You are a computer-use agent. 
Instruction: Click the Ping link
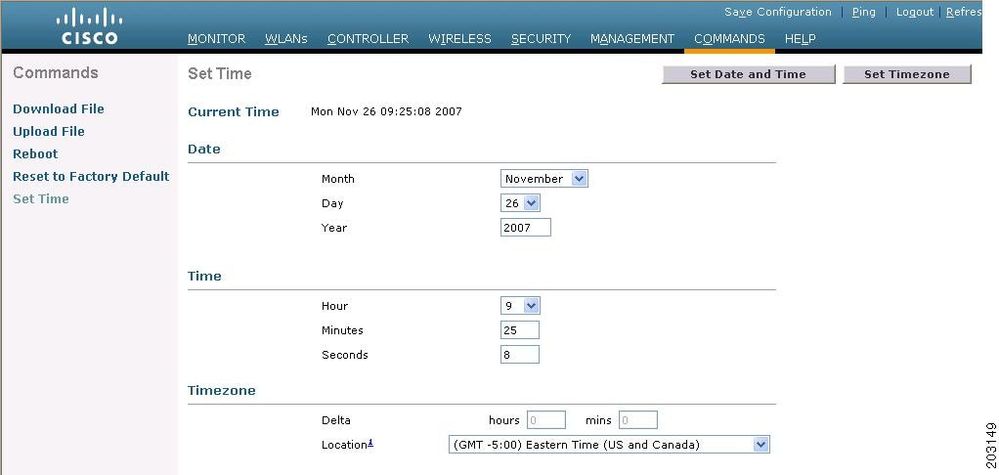point(863,12)
